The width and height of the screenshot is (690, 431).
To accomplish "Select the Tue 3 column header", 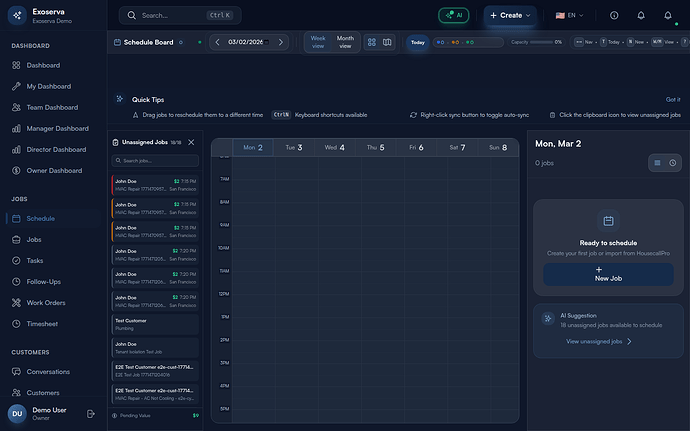I will pyautogui.click(x=294, y=147).
